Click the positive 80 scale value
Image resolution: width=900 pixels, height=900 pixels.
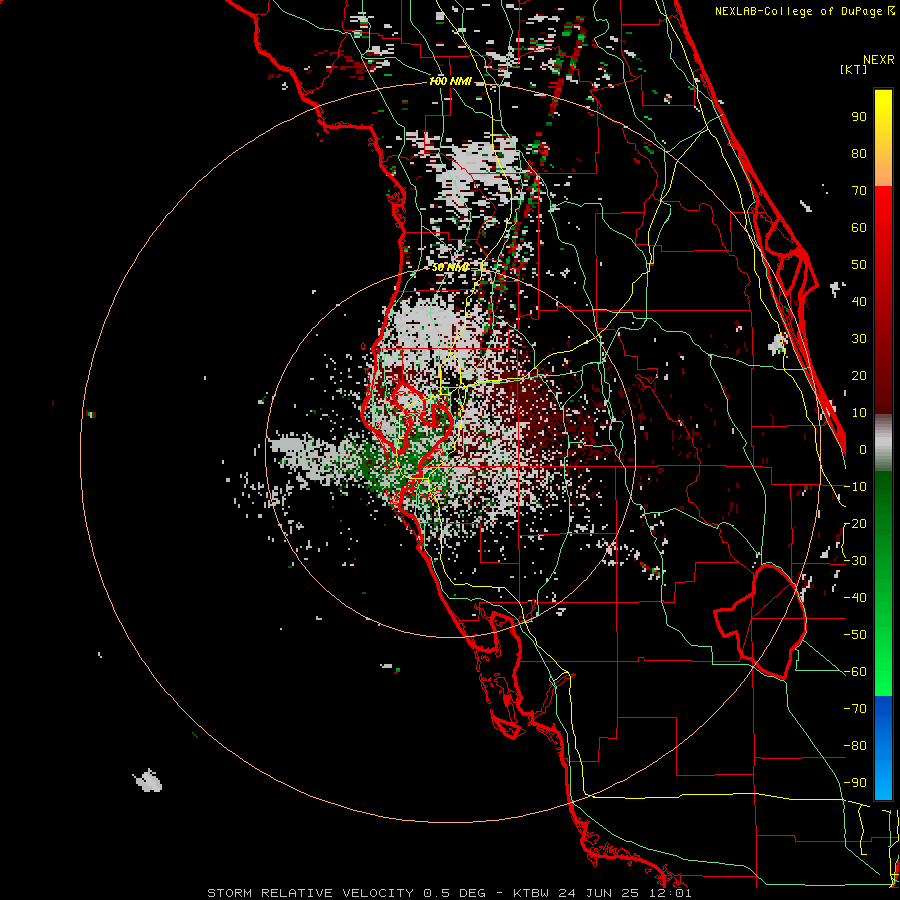point(859,154)
